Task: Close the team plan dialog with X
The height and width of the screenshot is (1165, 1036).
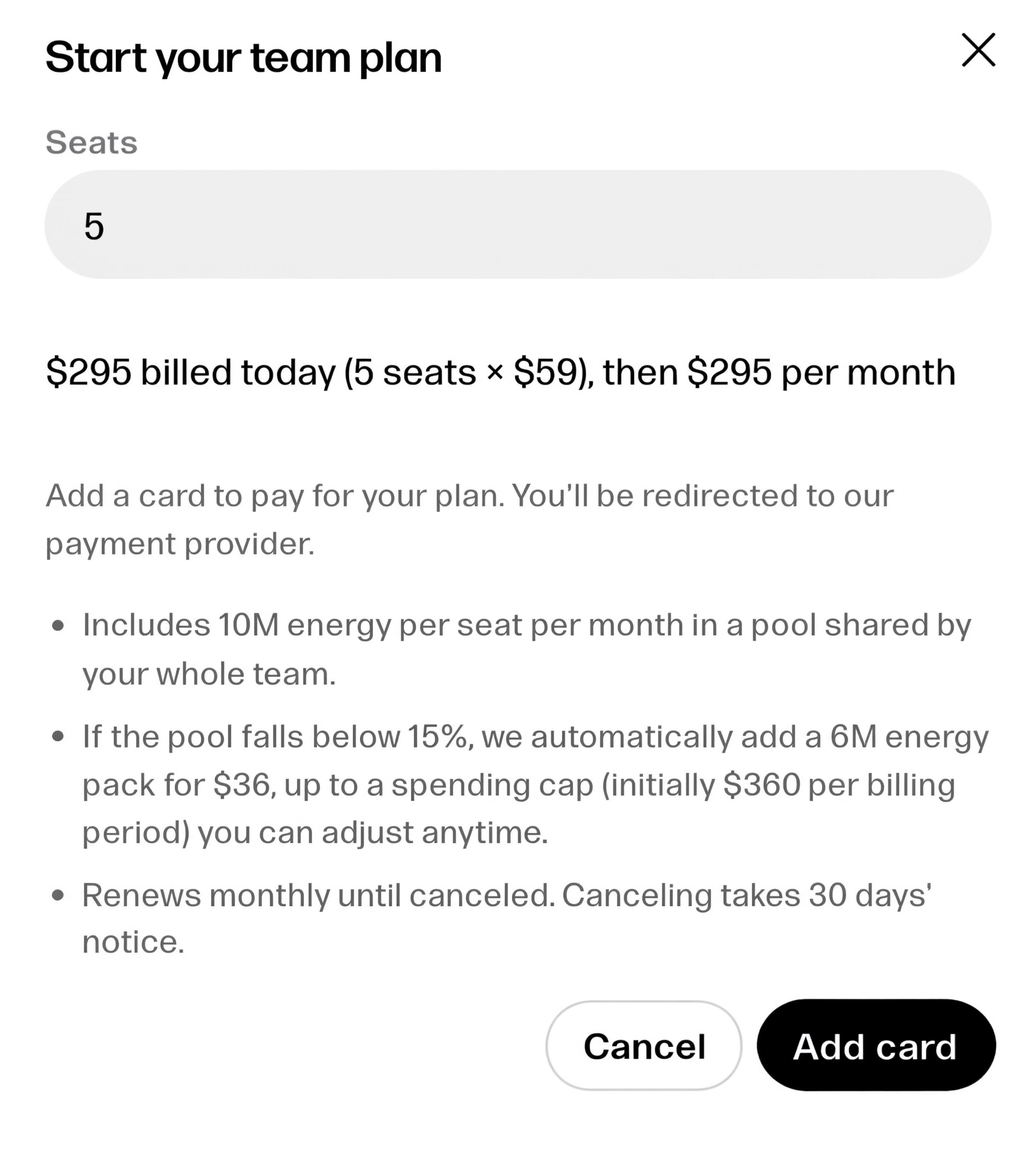Action: pos(978,50)
